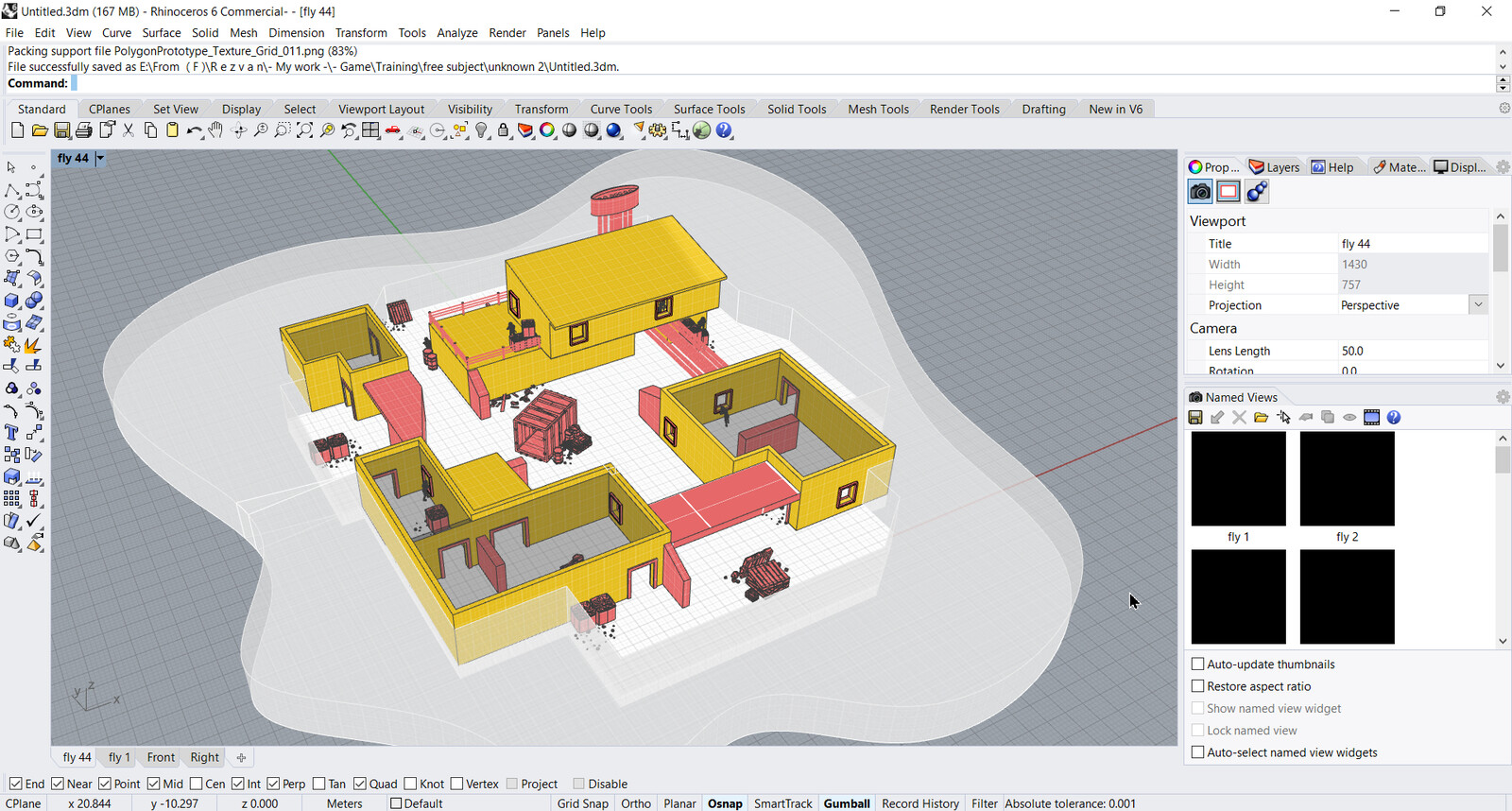The height and width of the screenshot is (811, 1512).
Task: Check Restore aspect ratio option
Action: 1197,686
